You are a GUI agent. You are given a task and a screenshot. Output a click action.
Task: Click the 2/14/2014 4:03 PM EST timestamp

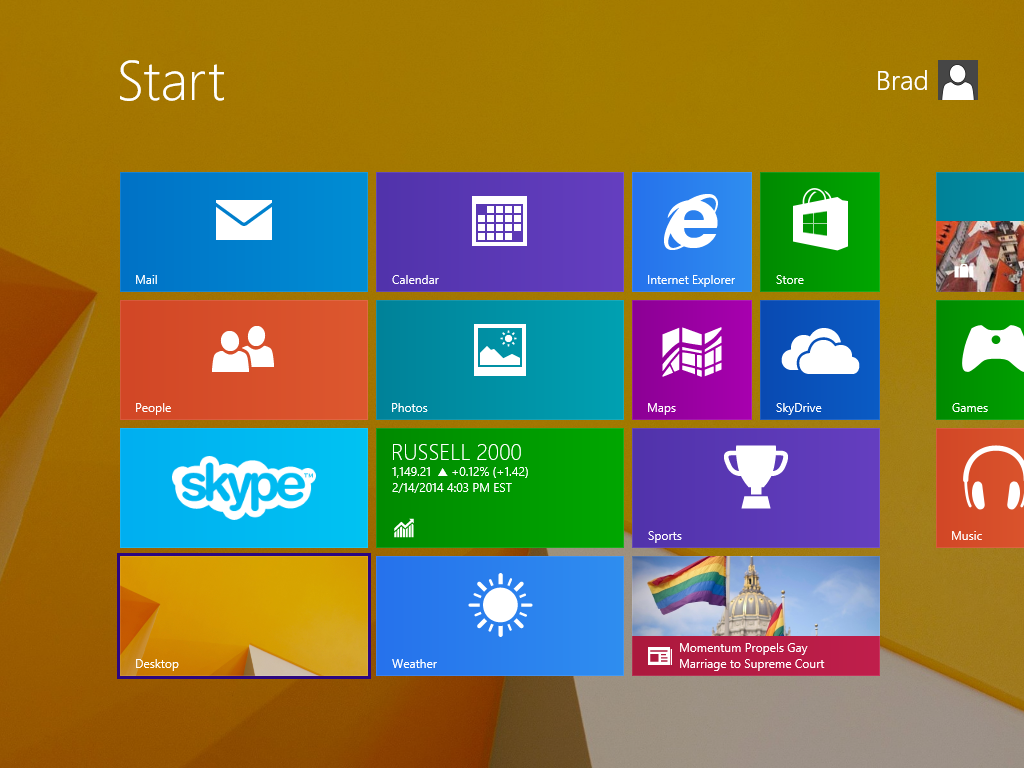[451, 488]
